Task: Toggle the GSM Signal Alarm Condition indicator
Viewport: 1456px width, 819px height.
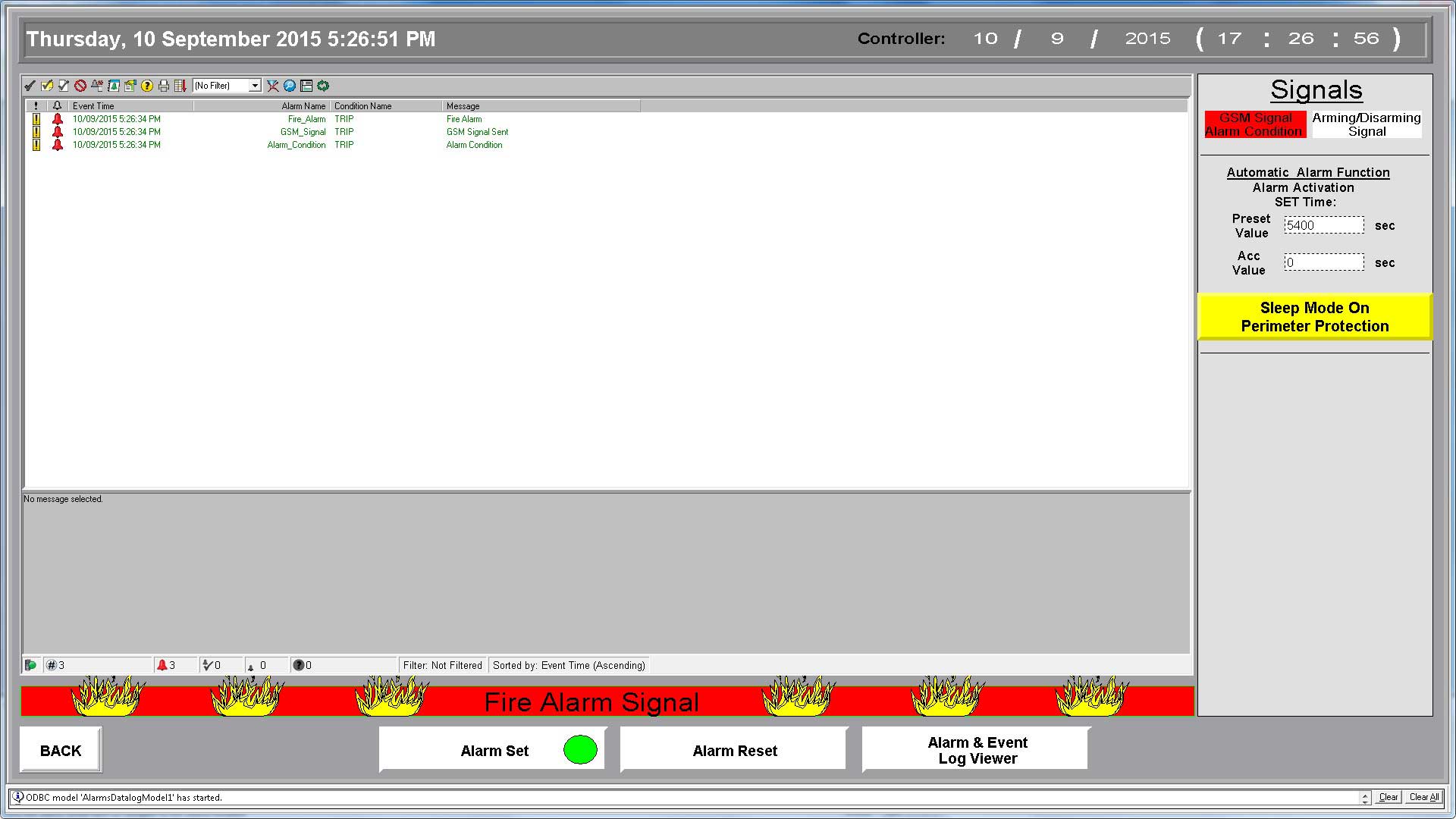Action: pyautogui.click(x=1255, y=124)
